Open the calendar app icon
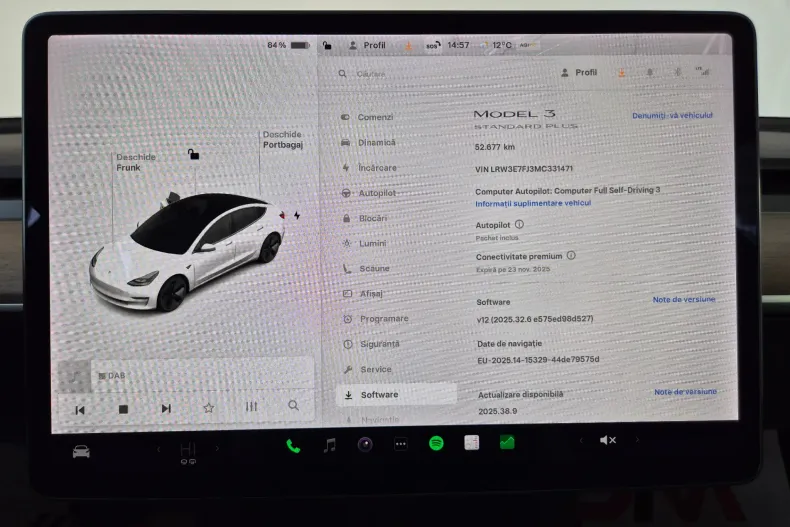The width and height of the screenshot is (790, 527). coord(472,443)
